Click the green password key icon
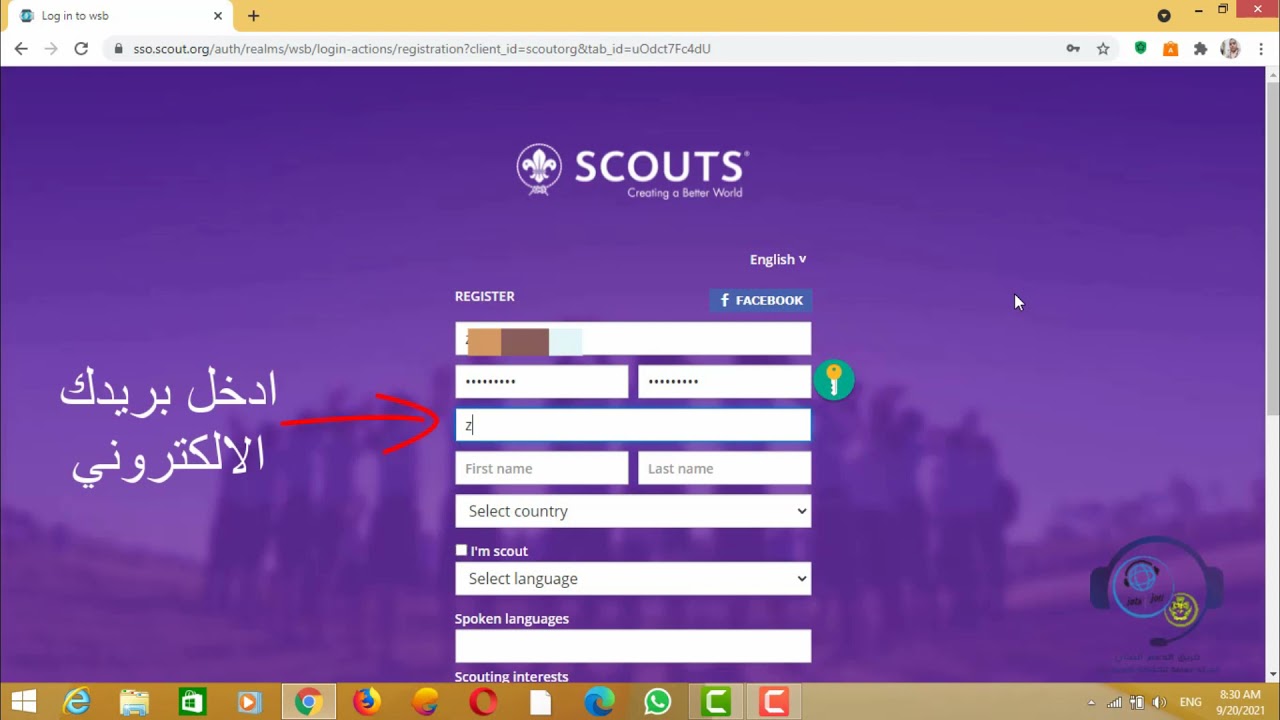 tap(834, 380)
